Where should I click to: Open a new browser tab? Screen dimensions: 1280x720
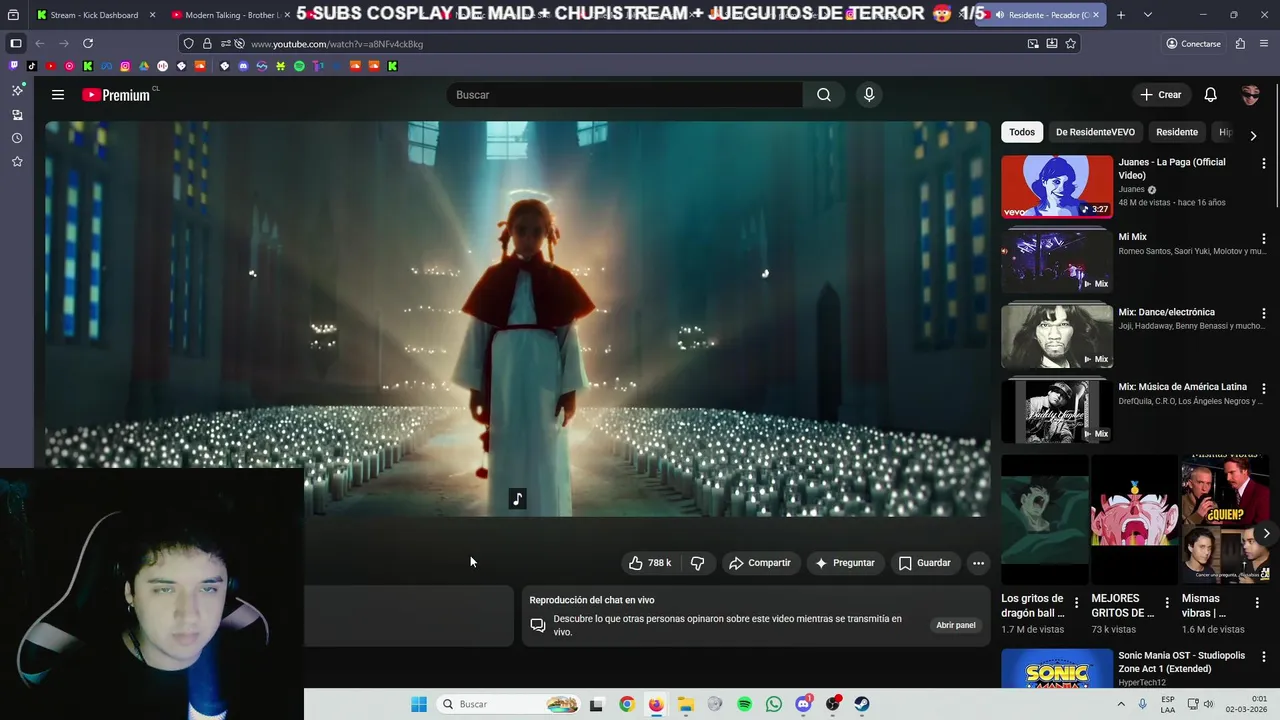(1120, 15)
